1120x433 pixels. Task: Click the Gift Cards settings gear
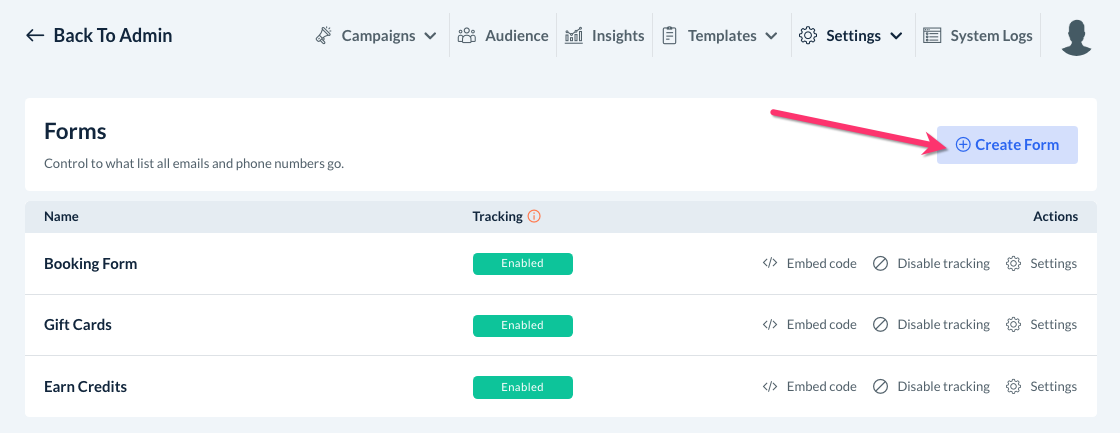(1013, 325)
